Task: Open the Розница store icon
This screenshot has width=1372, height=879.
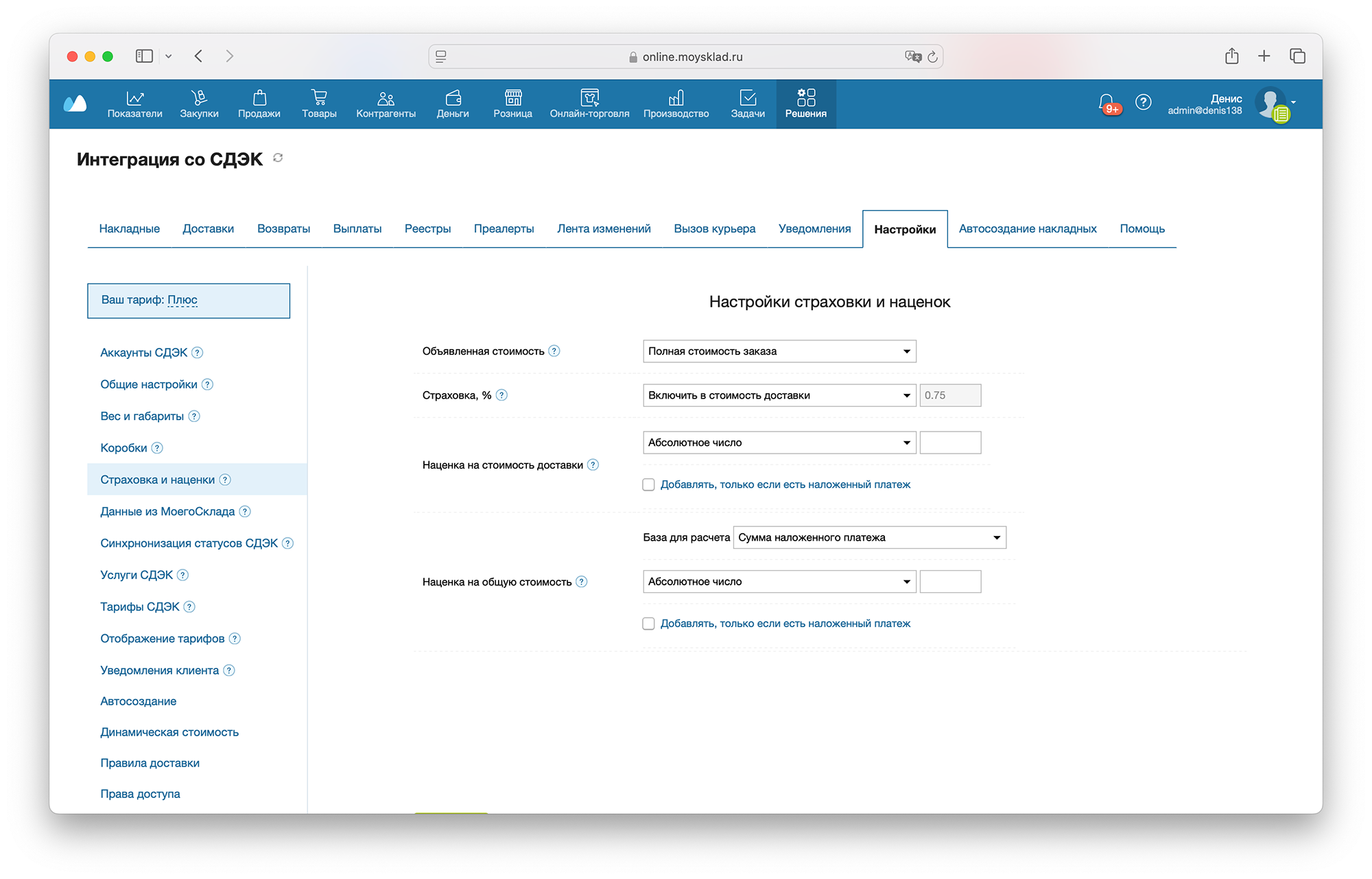Action: (512, 97)
